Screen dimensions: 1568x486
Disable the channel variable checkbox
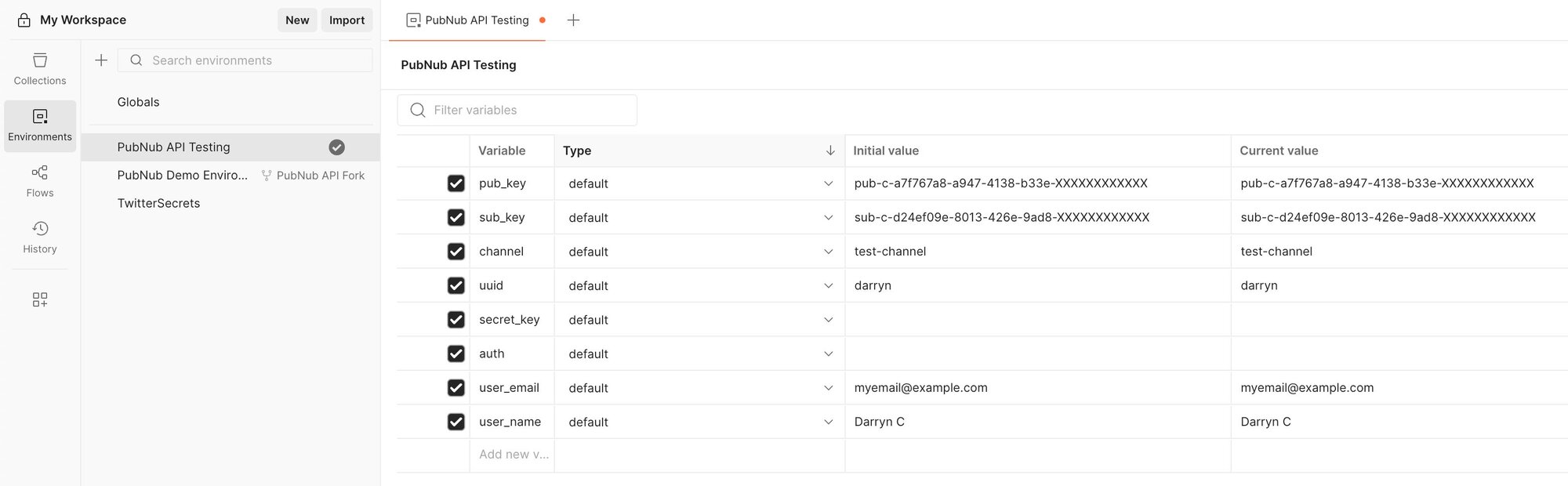point(456,252)
